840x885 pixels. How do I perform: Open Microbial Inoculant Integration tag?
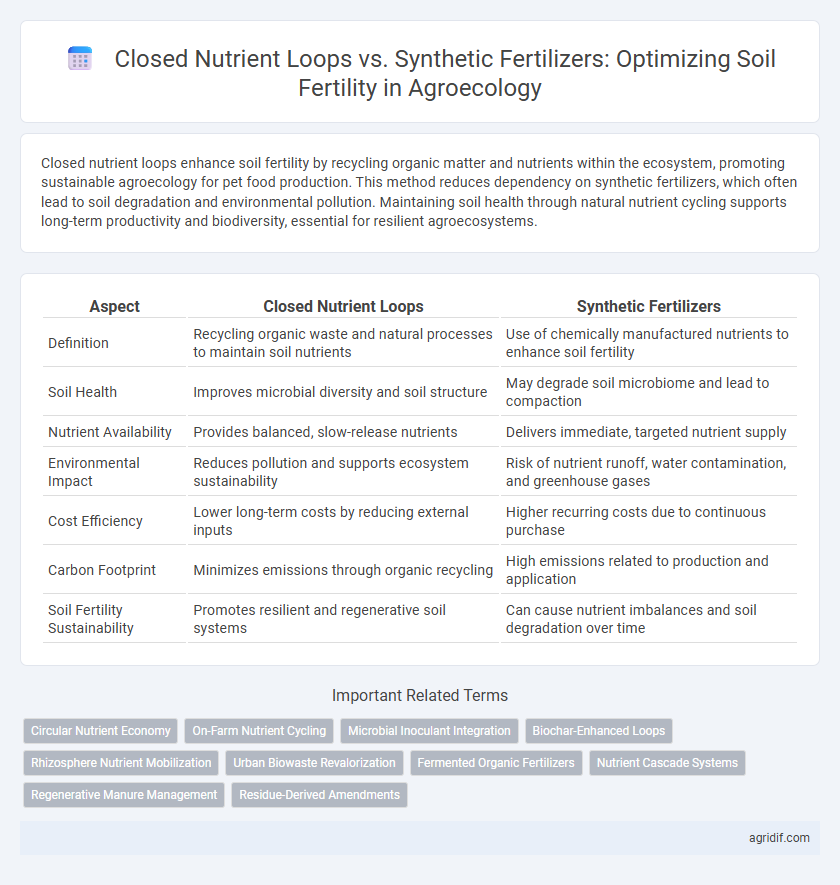coord(429,730)
